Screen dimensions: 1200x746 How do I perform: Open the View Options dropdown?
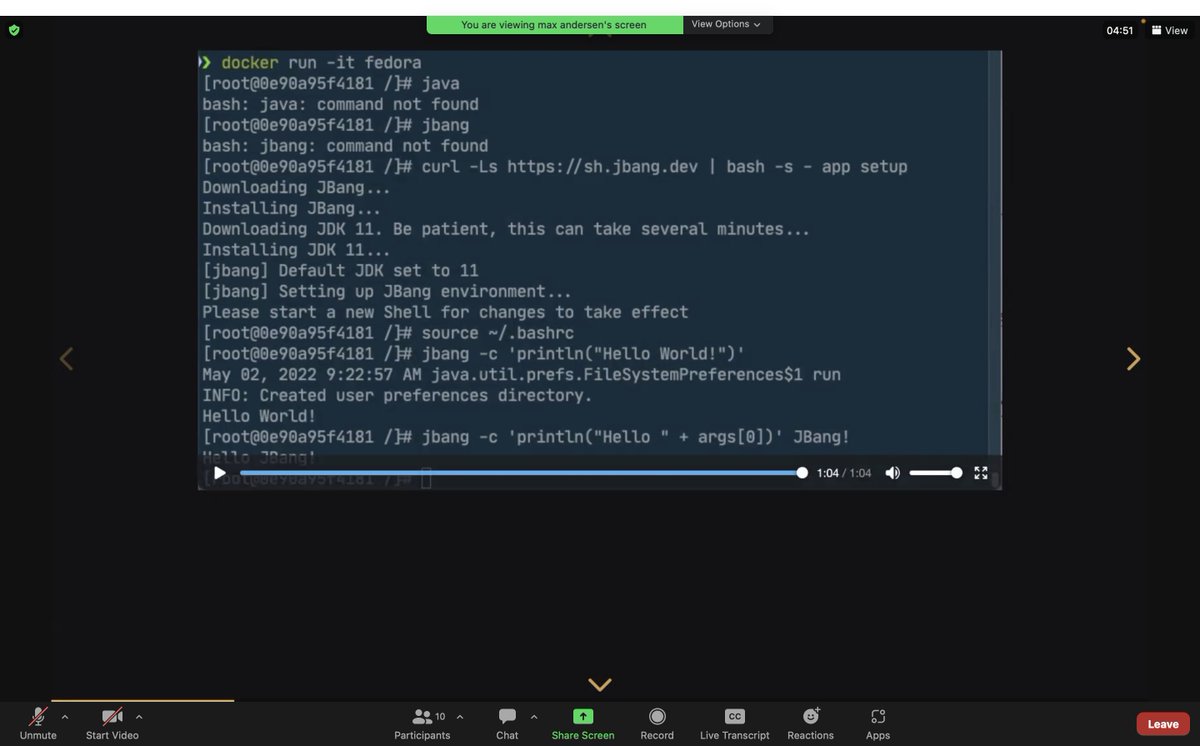[727, 24]
